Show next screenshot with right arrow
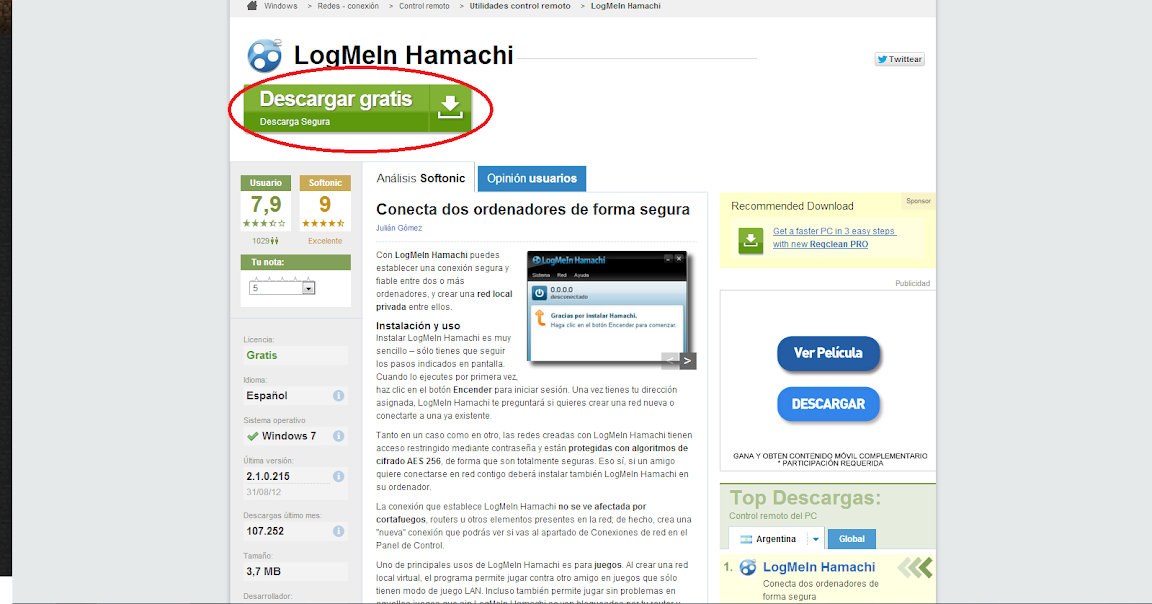1152x604 pixels. (x=688, y=360)
